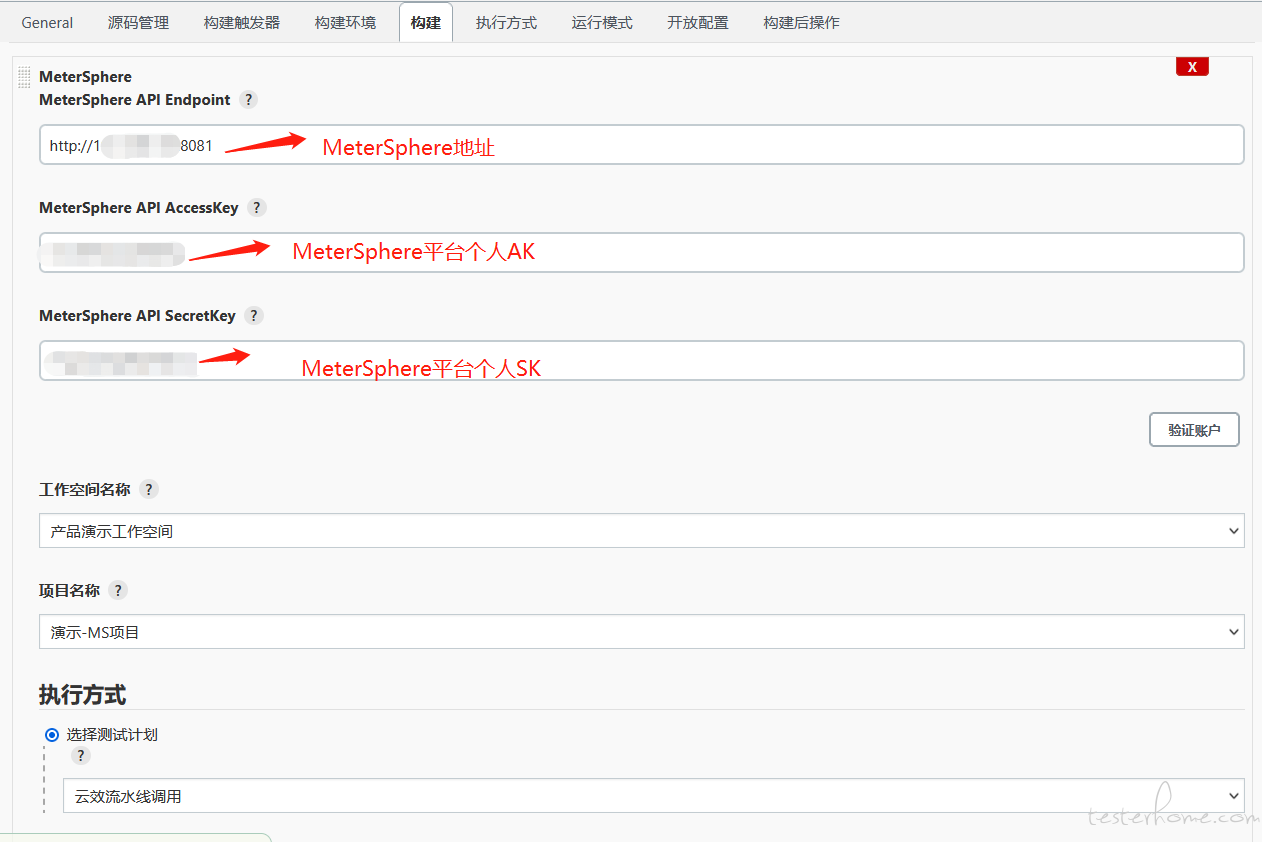The image size is (1262, 842).
Task: Focus the MeterSphere API AccessKey input field
Action: [642, 253]
